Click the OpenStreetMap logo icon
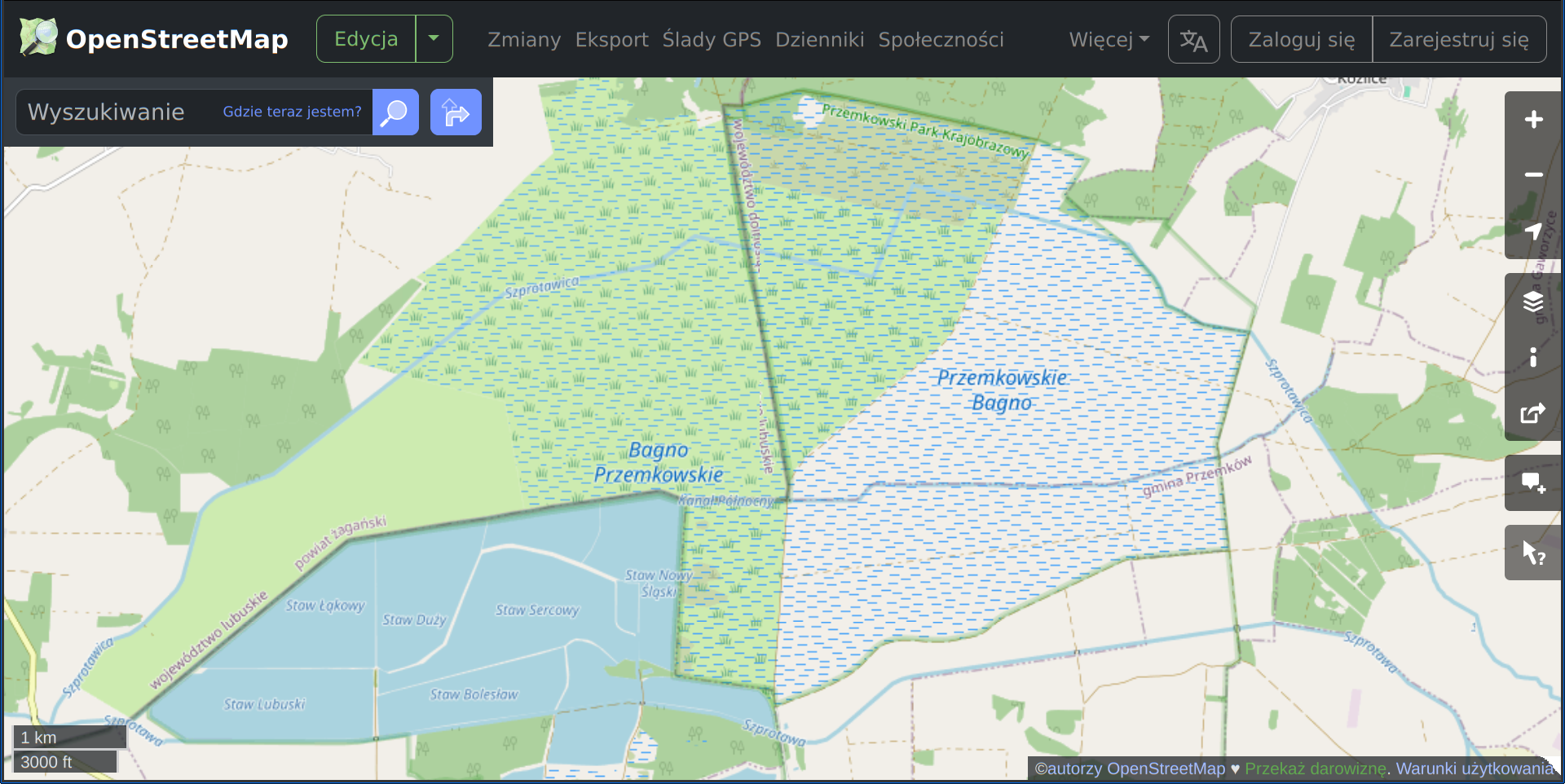Screen dimensions: 1565x784 [x=38, y=37]
